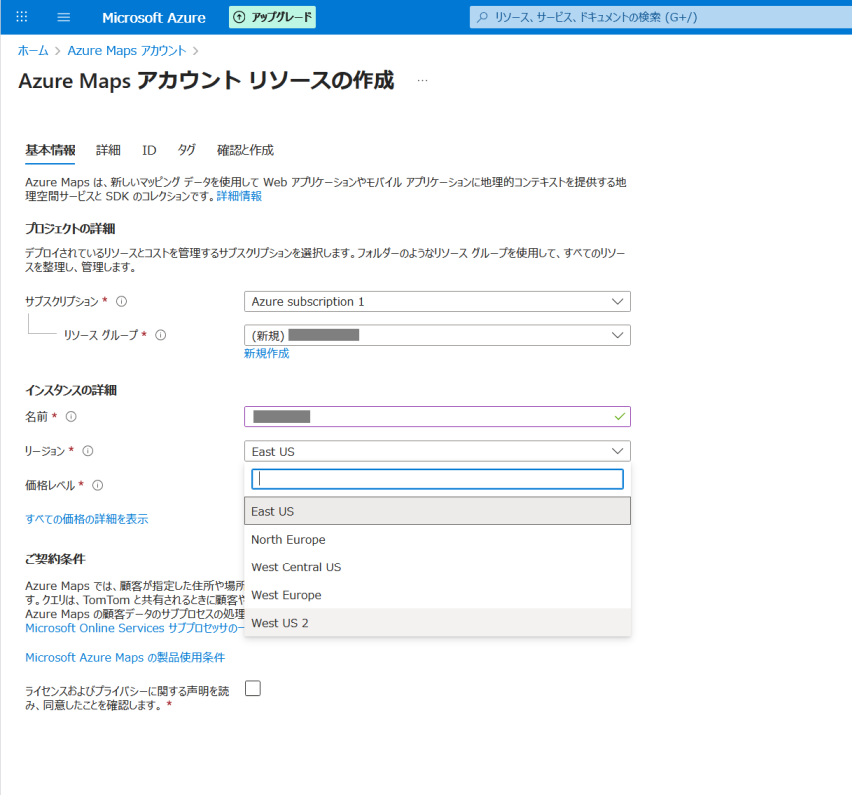Click the アップグレード upgrade button
This screenshot has width=852, height=795.
272,17
